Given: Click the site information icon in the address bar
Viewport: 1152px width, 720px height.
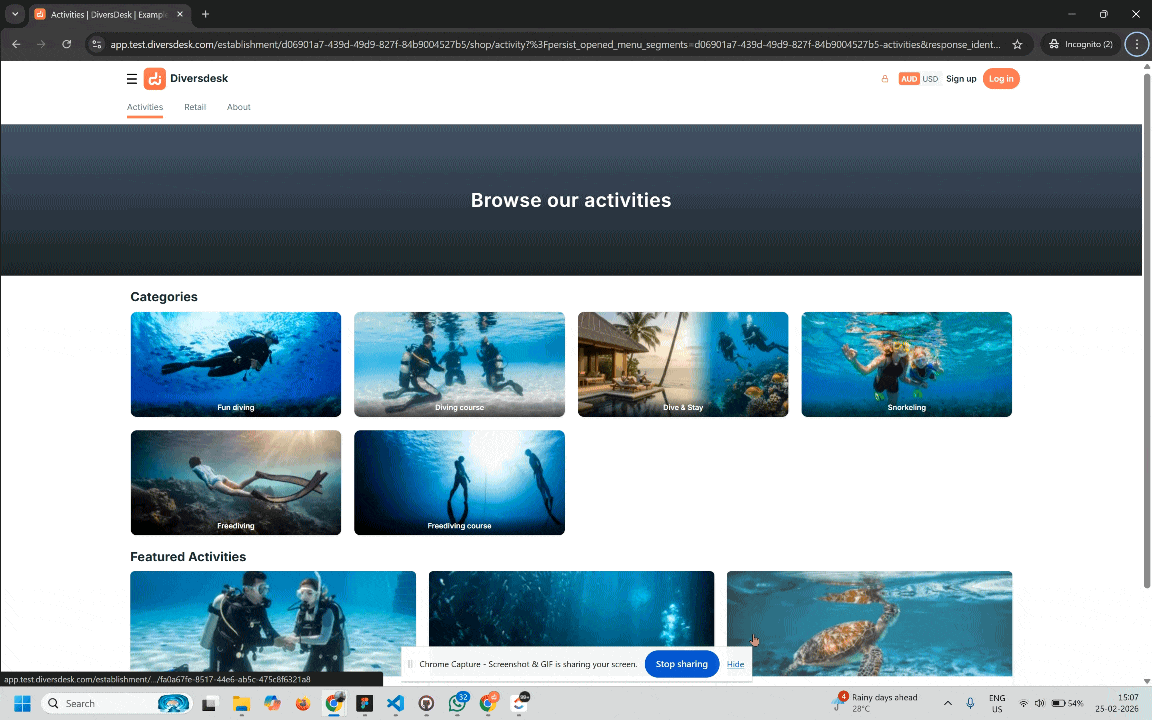Looking at the screenshot, I should (96, 44).
